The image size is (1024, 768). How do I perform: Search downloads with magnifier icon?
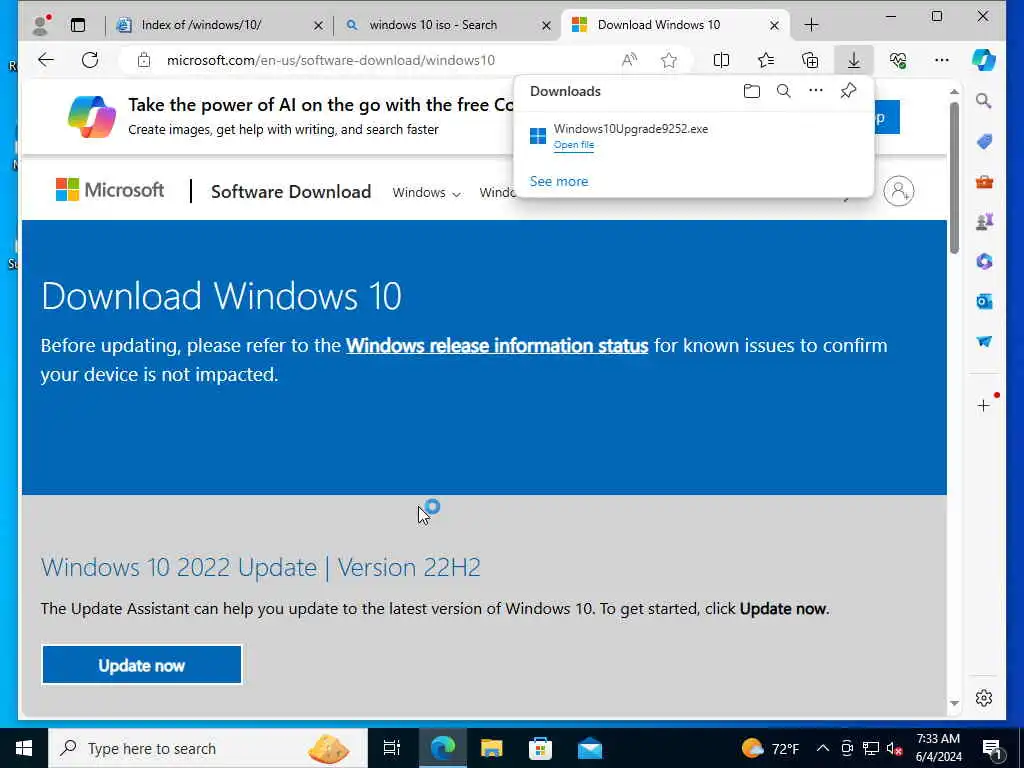pos(784,91)
